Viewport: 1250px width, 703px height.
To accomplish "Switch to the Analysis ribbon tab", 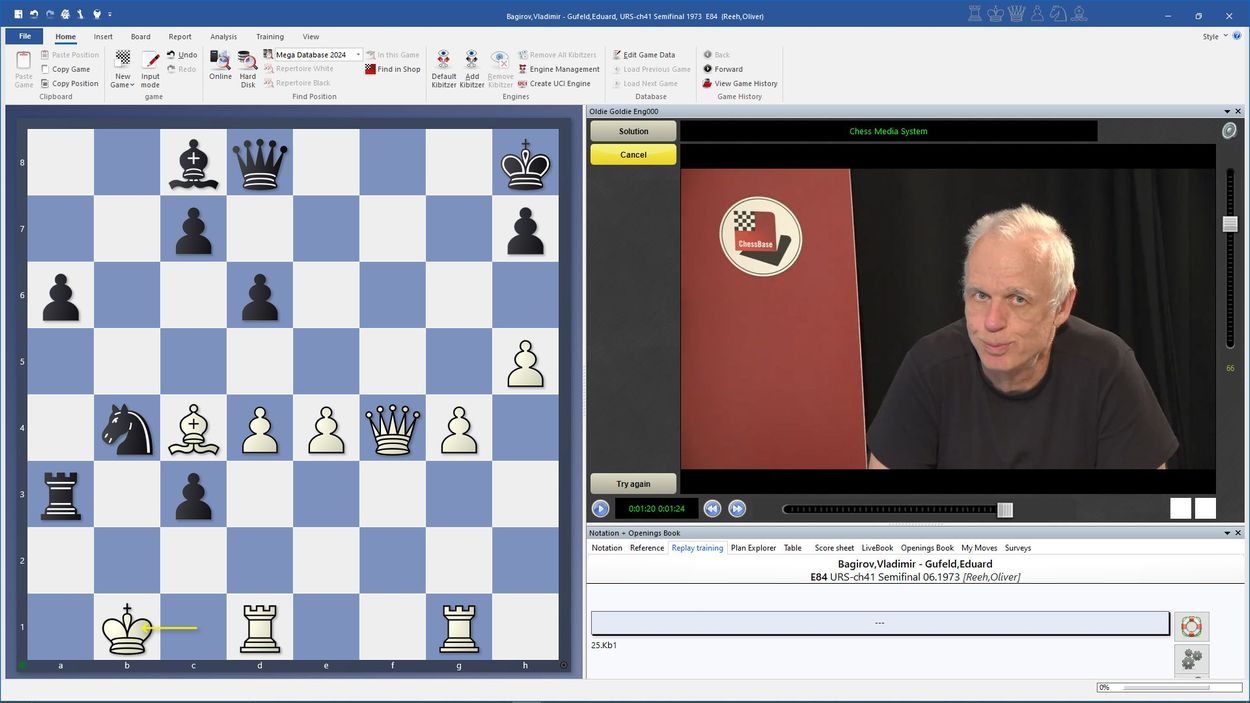I will coord(224,37).
